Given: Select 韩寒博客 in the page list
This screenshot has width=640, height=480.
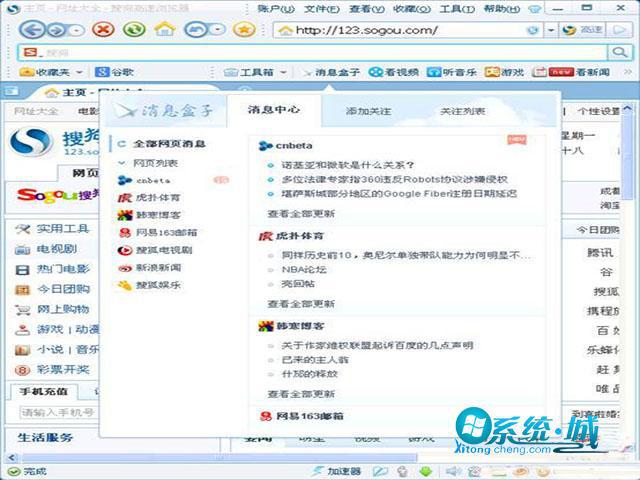Looking at the screenshot, I should coord(149,215).
